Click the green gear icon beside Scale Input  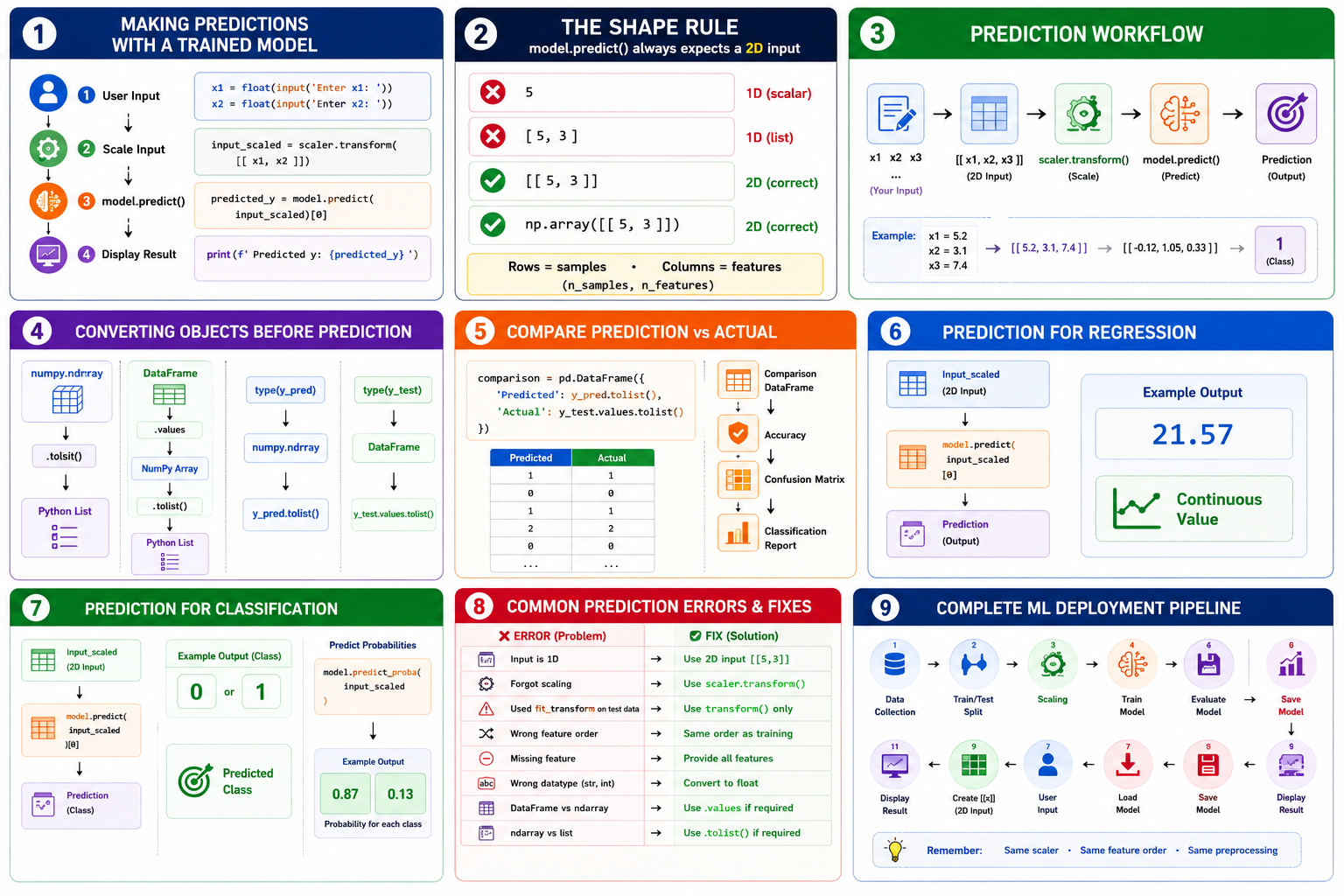pos(48,149)
